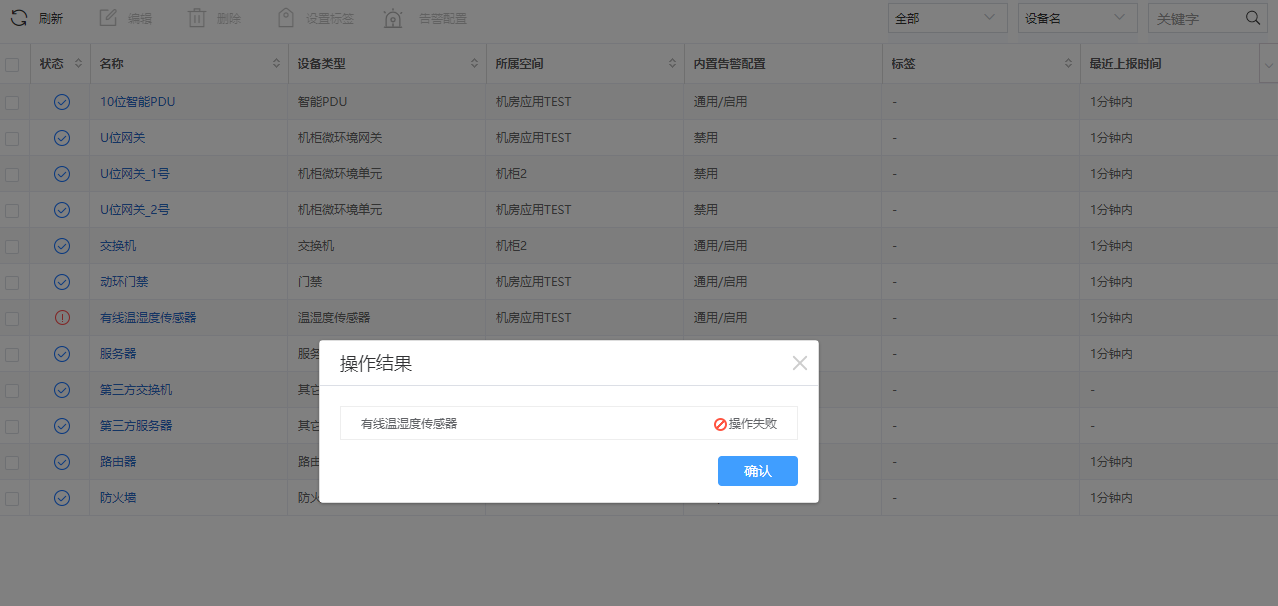
Task: Check the U位网关_1号 row checkbox
Action: point(12,174)
